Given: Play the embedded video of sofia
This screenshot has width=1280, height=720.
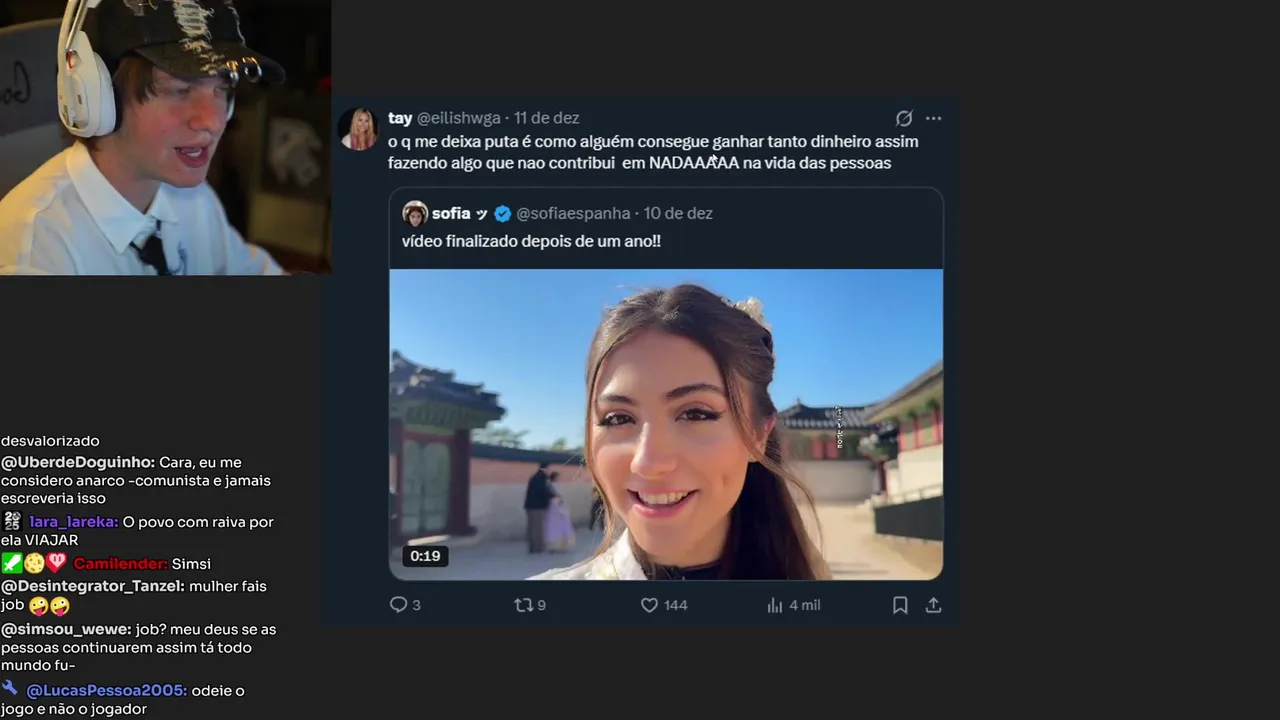Looking at the screenshot, I should click(x=666, y=424).
